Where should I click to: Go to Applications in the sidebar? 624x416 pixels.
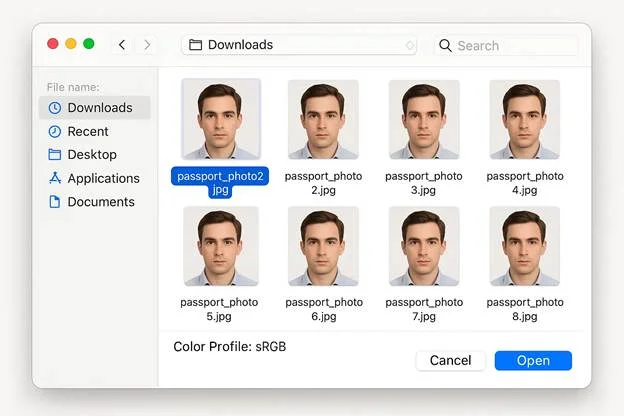(102, 178)
